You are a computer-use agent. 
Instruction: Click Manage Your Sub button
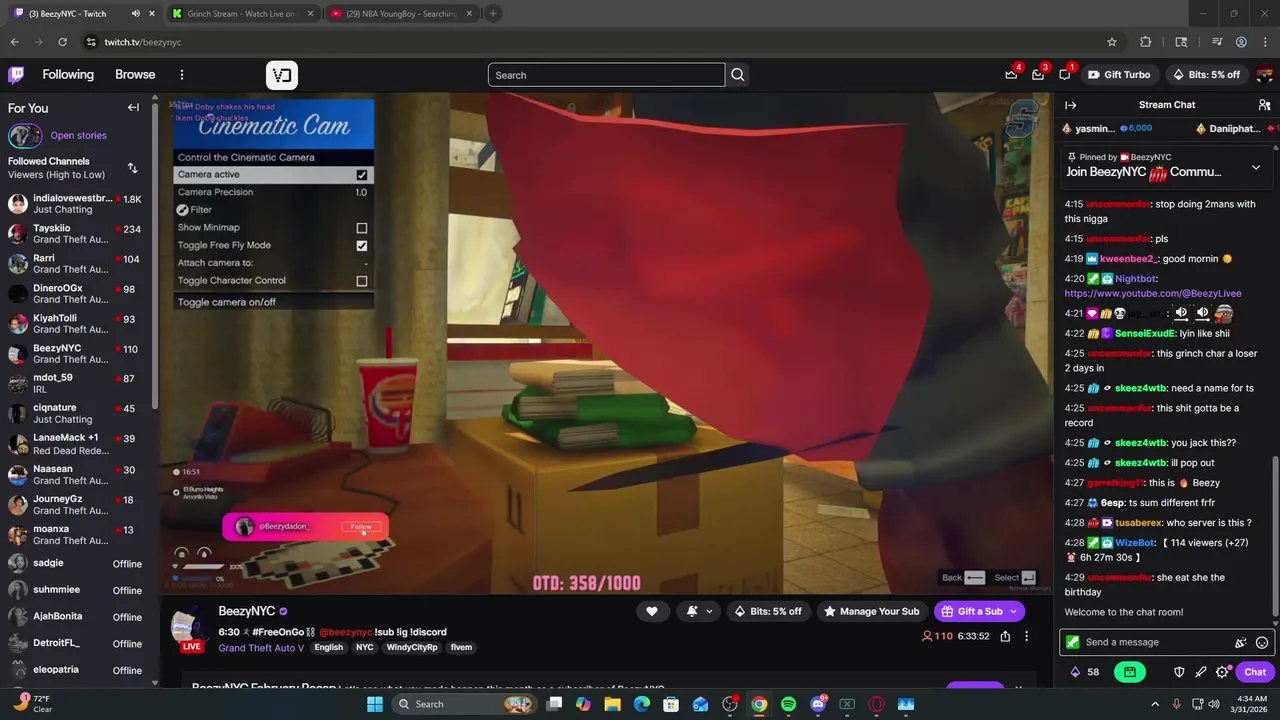pos(870,612)
